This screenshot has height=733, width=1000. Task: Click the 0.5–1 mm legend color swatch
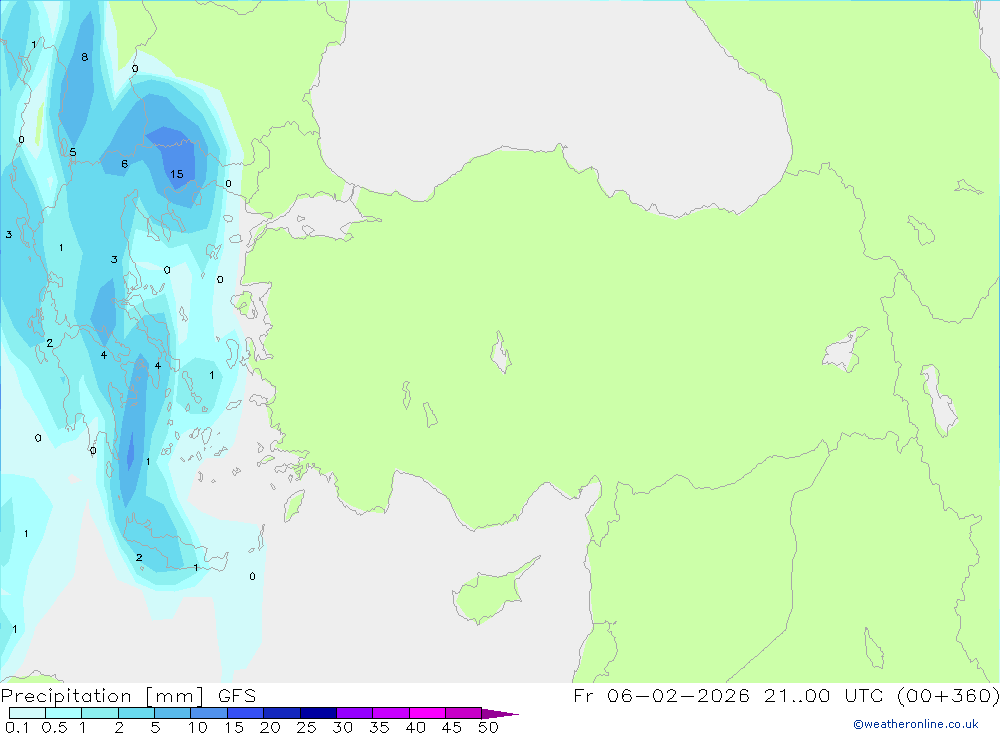click(x=64, y=713)
